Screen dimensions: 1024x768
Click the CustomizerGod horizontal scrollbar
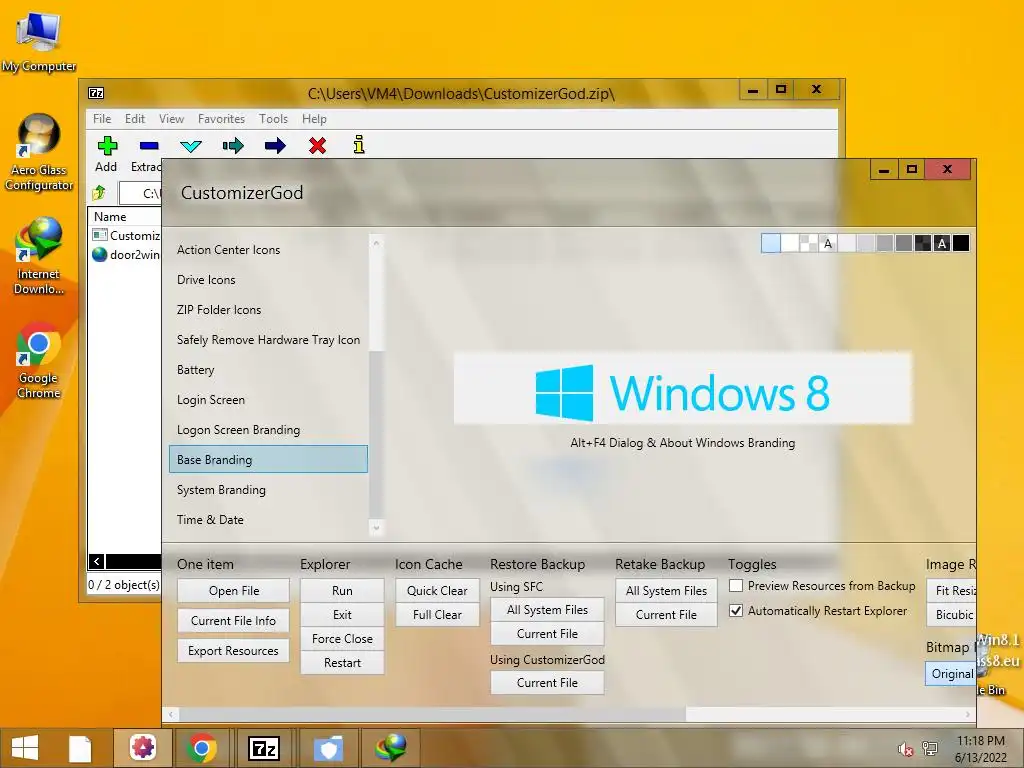(433, 714)
